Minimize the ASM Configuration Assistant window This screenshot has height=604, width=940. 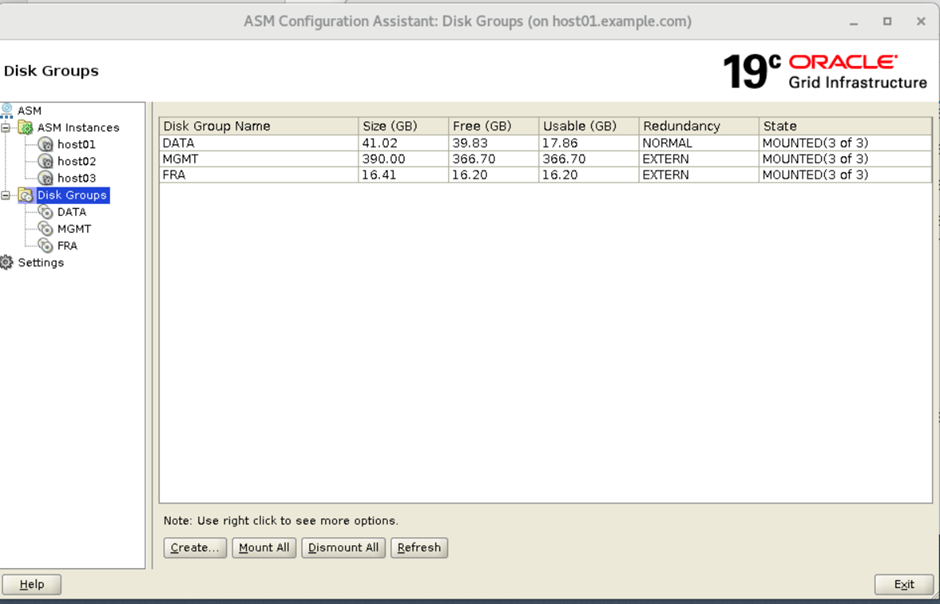(x=854, y=22)
